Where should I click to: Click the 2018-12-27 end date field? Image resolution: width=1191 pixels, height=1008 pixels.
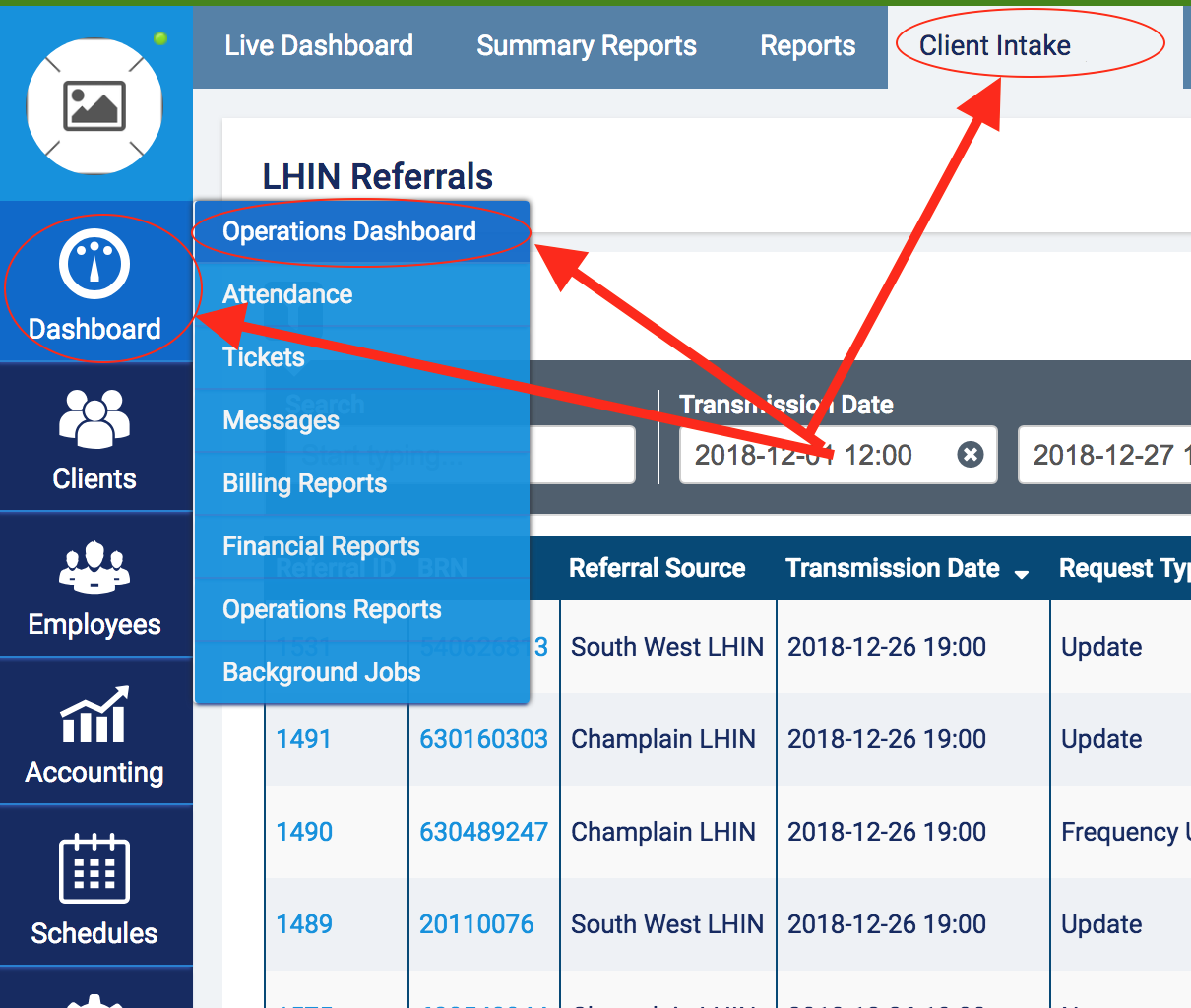tap(1104, 454)
